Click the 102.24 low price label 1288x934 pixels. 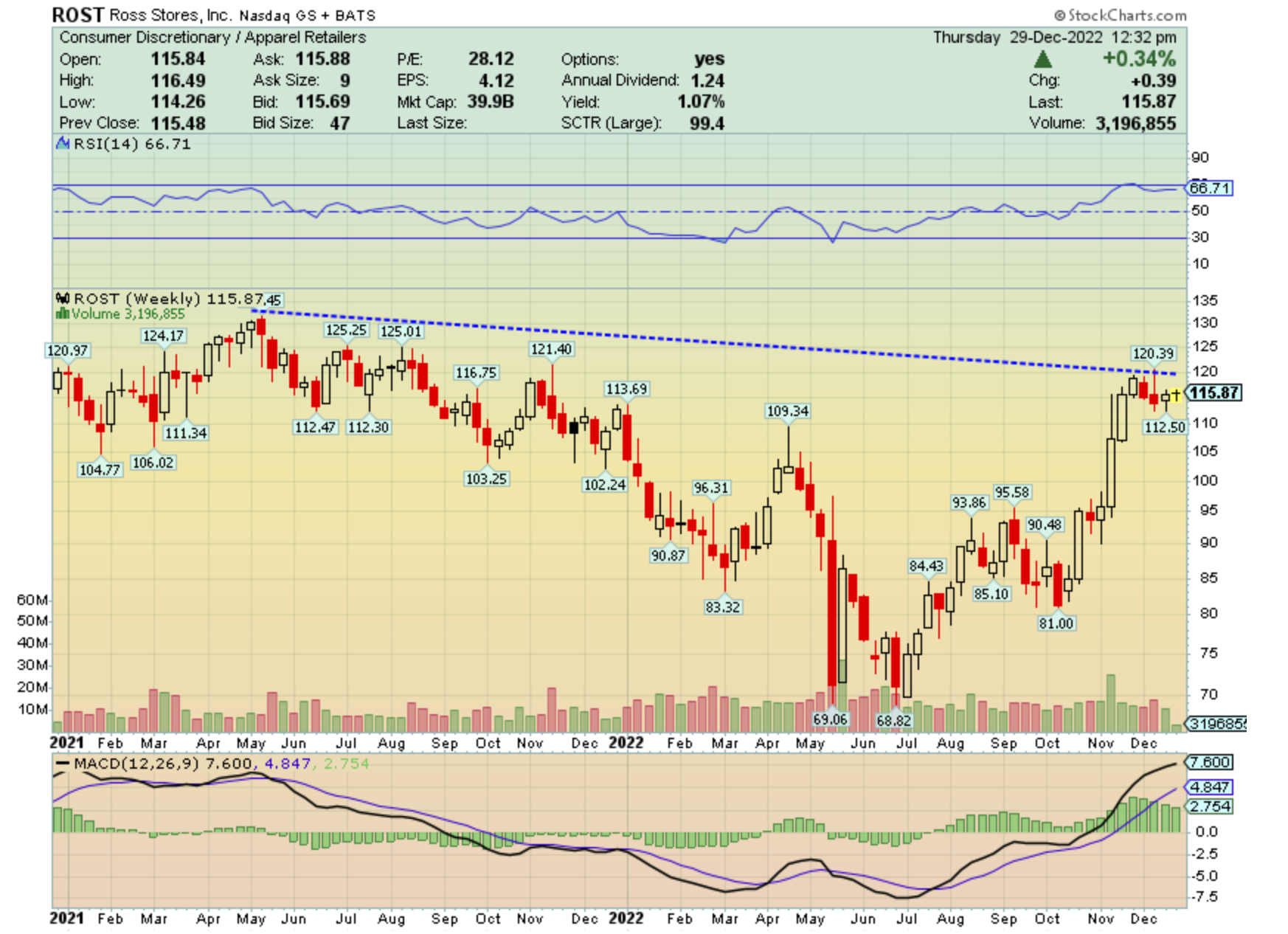tap(604, 485)
